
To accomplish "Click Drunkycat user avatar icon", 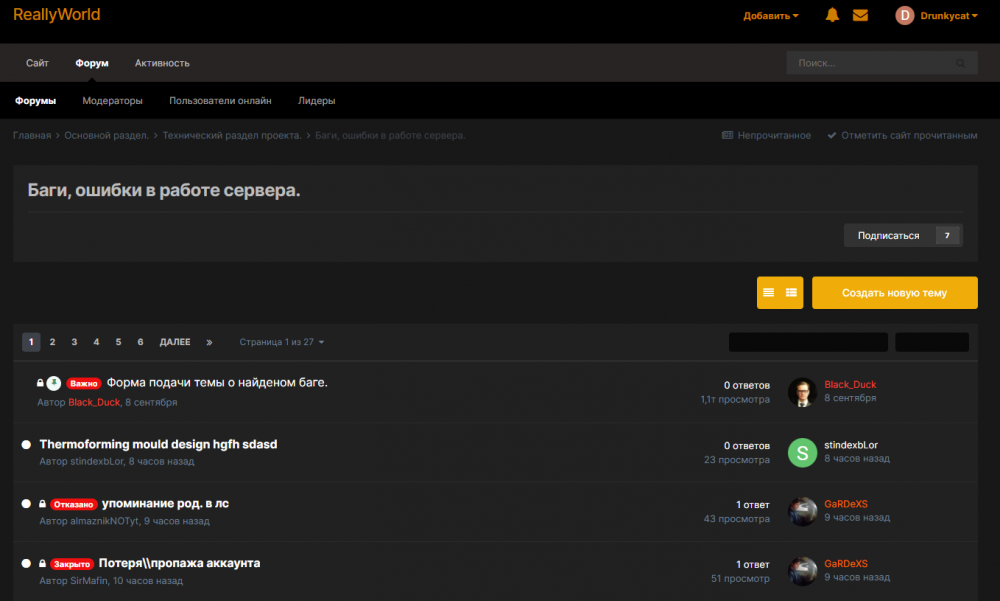I will coord(904,15).
